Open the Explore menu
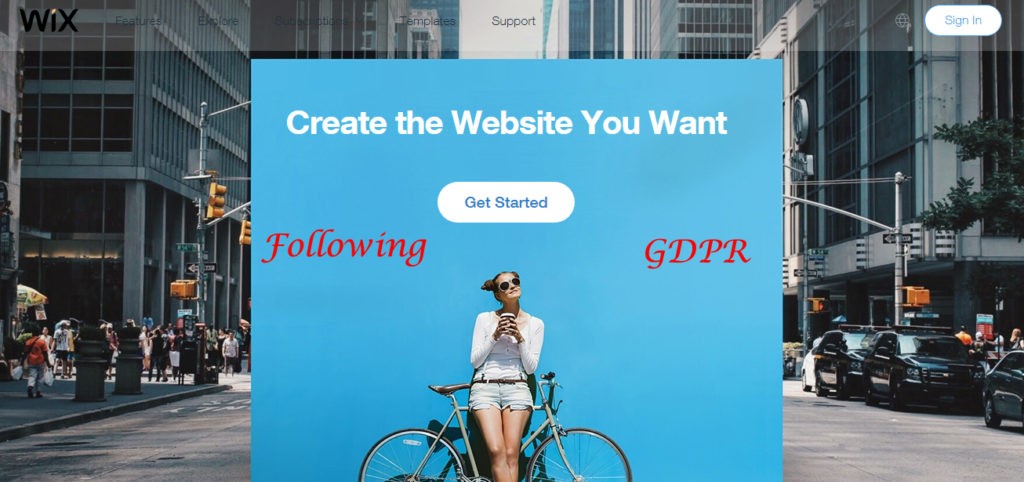The image size is (1024, 482). tap(218, 21)
